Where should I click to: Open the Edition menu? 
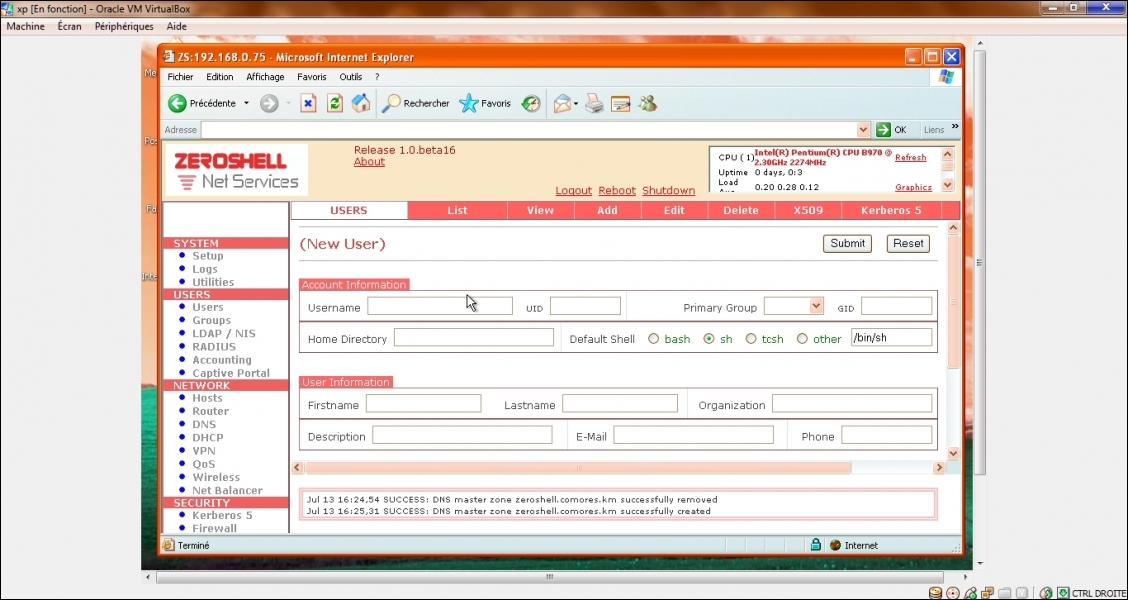(x=219, y=77)
